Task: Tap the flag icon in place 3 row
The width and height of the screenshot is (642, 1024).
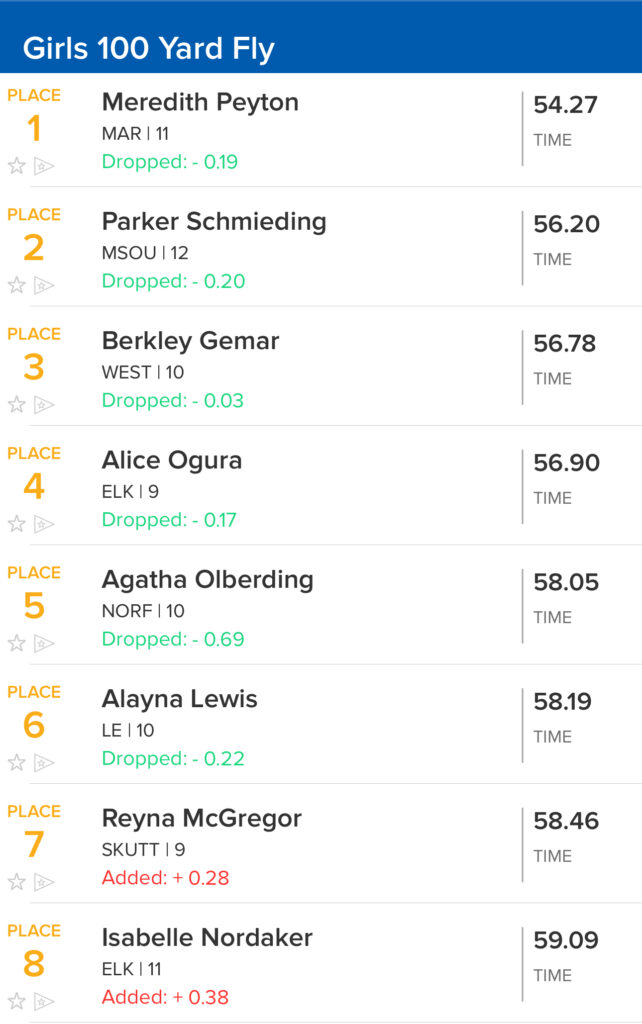Action: pos(44,405)
